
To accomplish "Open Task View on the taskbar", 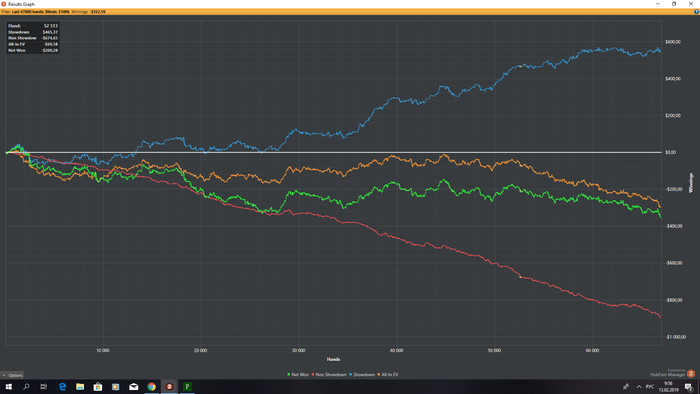I will 44,387.
